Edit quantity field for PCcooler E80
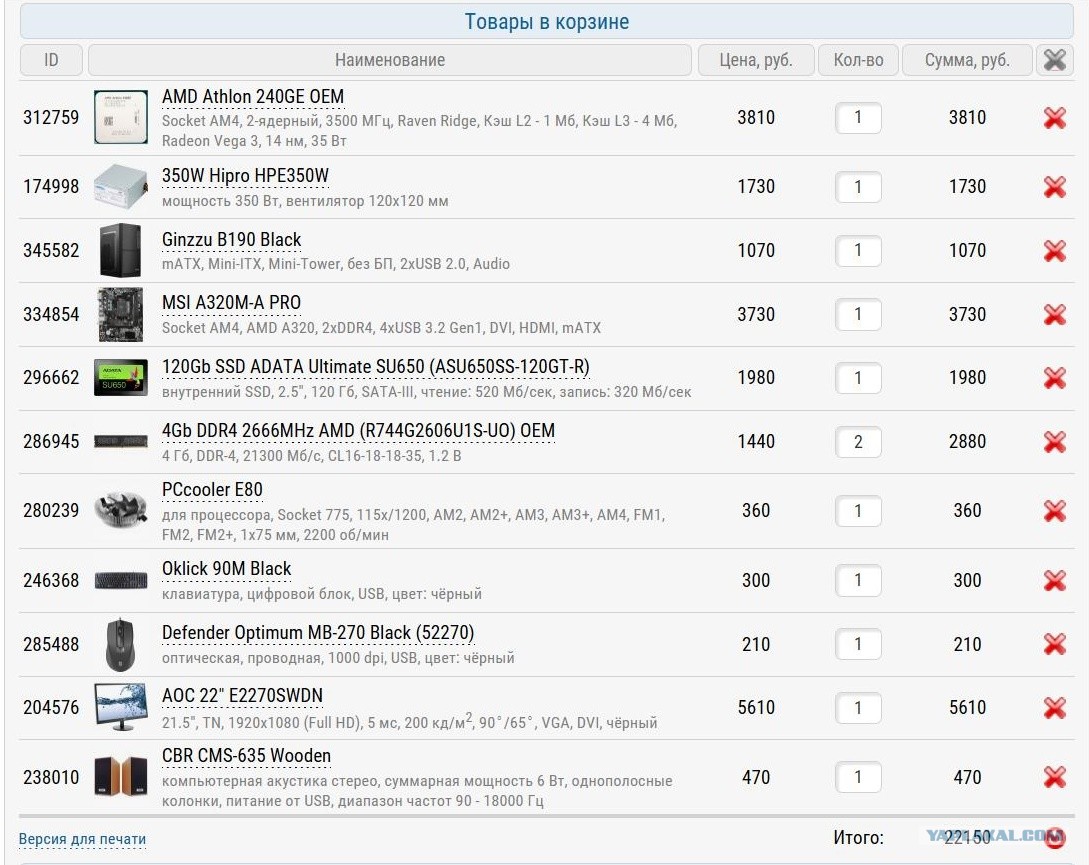The width and height of the screenshot is (1089, 865). click(858, 511)
